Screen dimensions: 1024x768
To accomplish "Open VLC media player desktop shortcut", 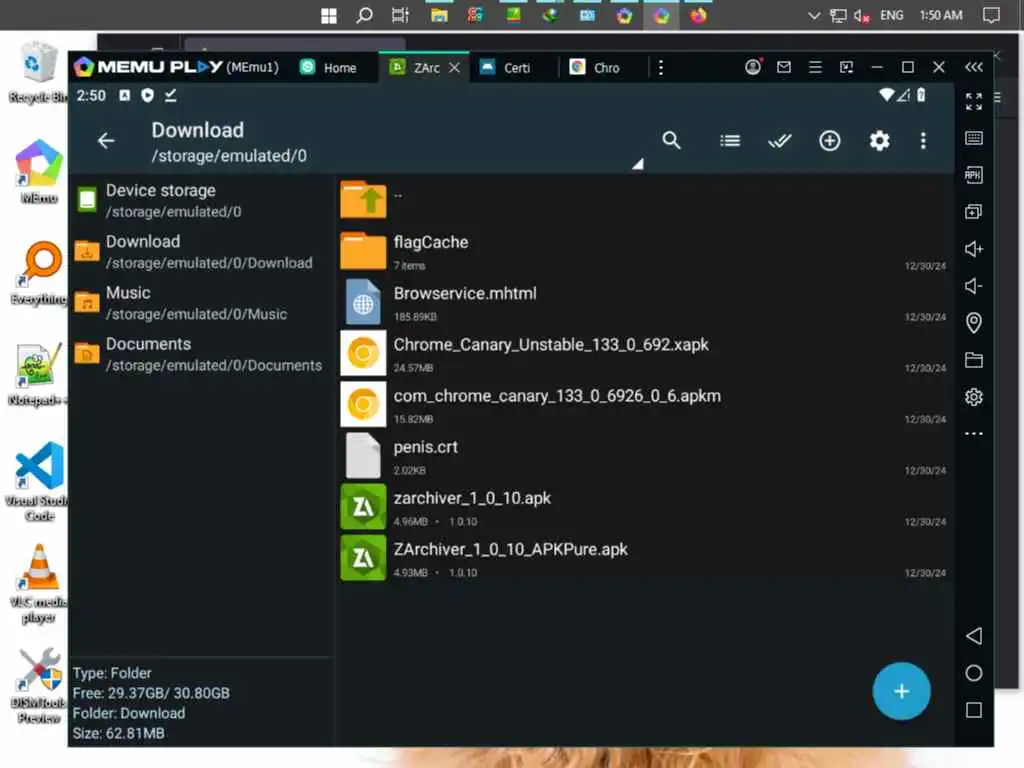I will (x=39, y=583).
